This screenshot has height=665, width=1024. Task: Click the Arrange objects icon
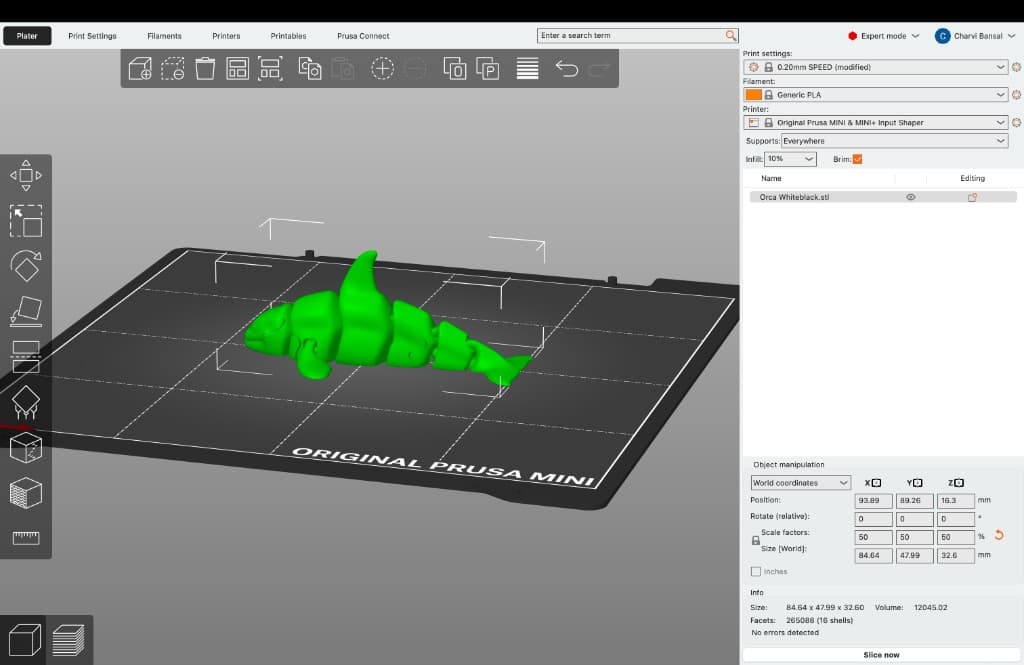pos(237,69)
